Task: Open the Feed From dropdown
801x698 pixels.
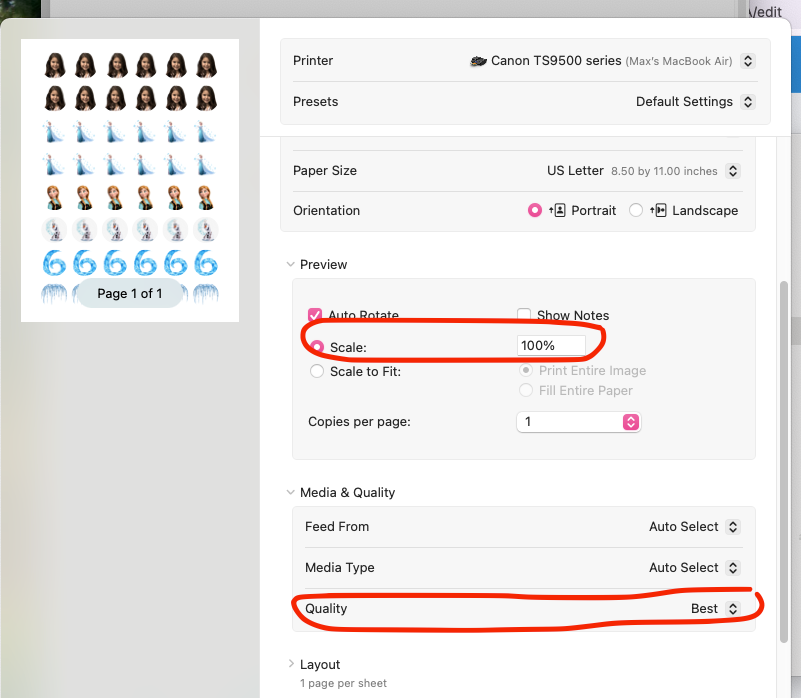Action: (733, 527)
